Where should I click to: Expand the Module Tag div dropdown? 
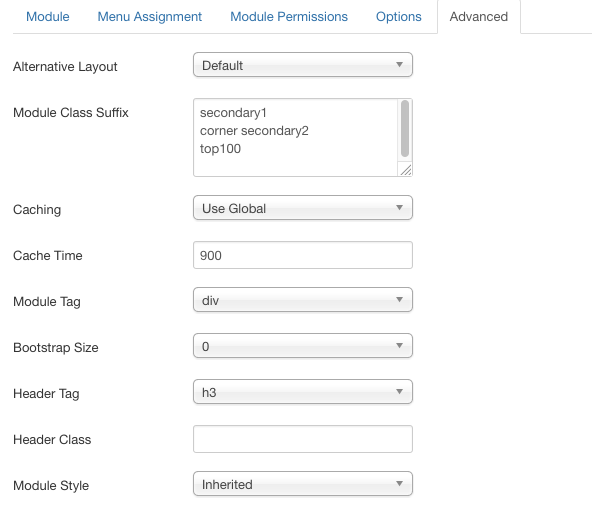point(303,300)
